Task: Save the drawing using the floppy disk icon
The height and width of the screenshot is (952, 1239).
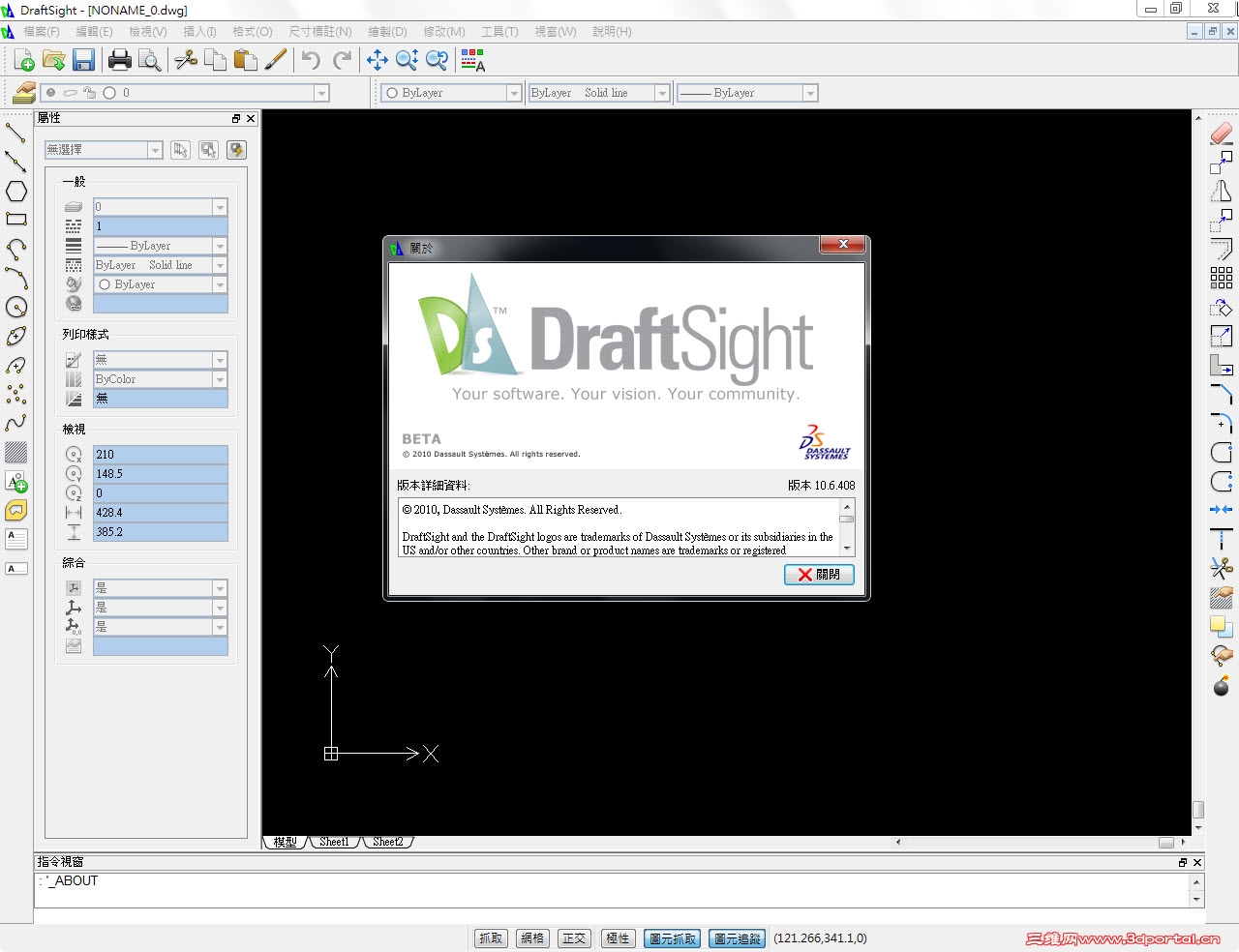Action: pyautogui.click(x=83, y=60)
